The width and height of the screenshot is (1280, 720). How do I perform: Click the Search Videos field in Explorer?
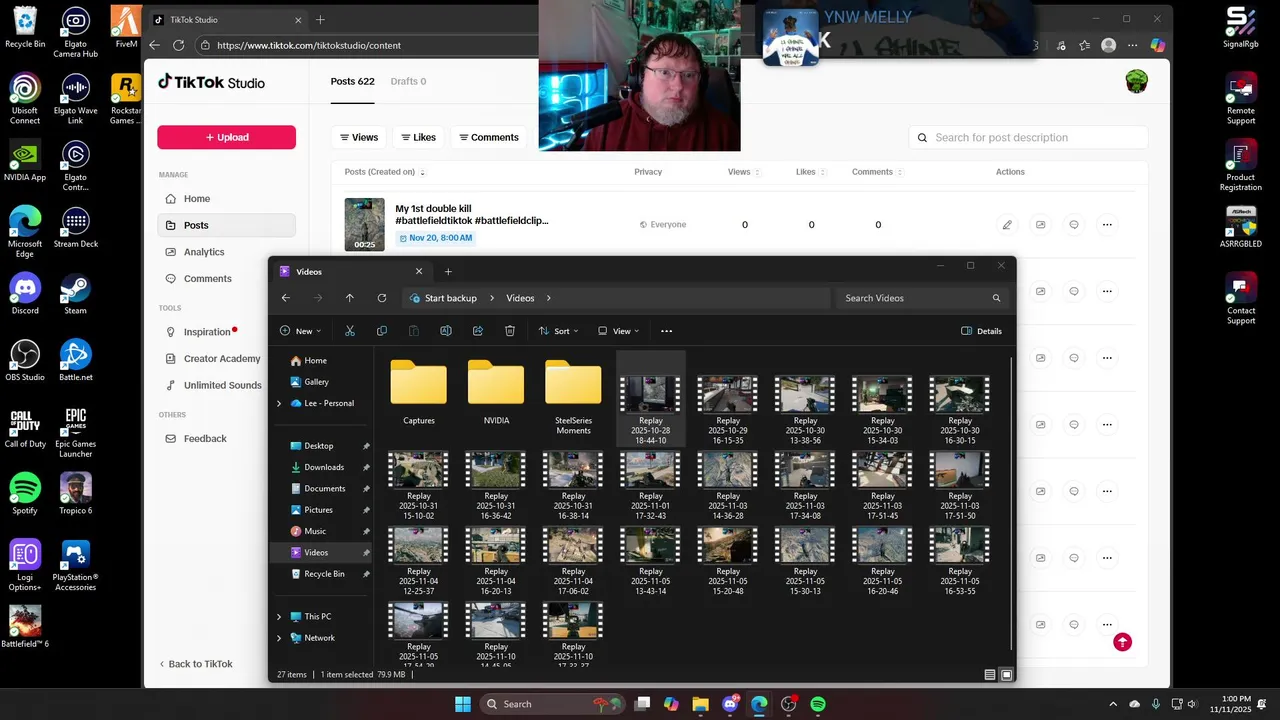[x=921, y=298]
